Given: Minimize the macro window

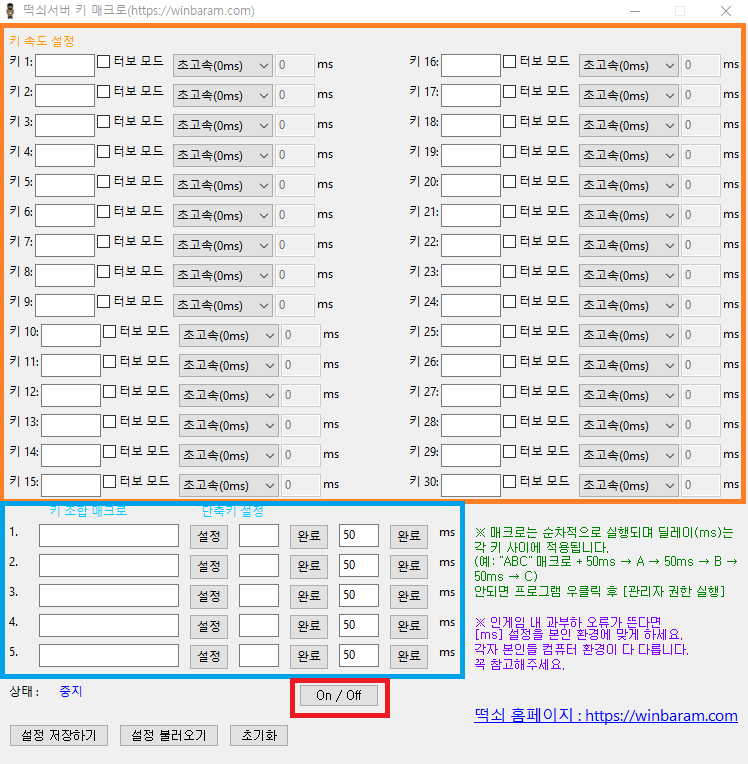Looking at the screenshot, I should pyautogui.click(x=634, y=11).
